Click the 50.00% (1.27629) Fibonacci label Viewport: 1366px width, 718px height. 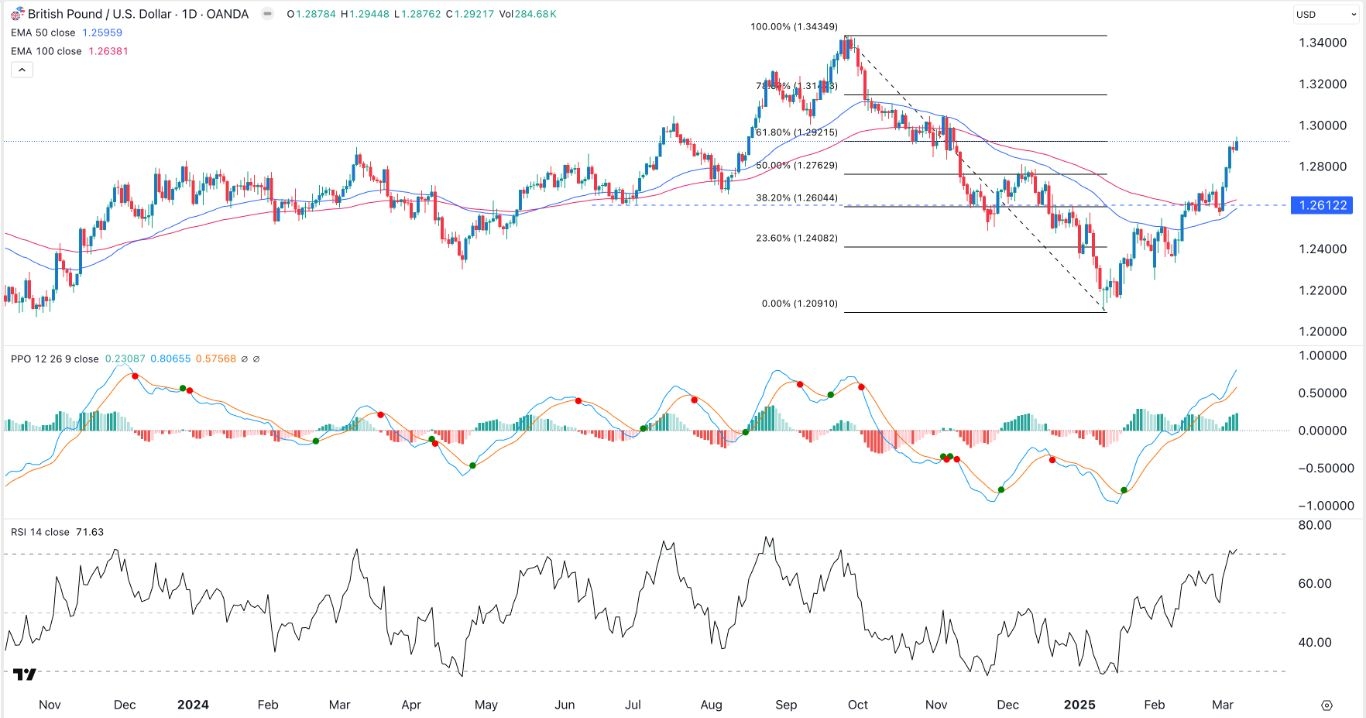(795, 165)
